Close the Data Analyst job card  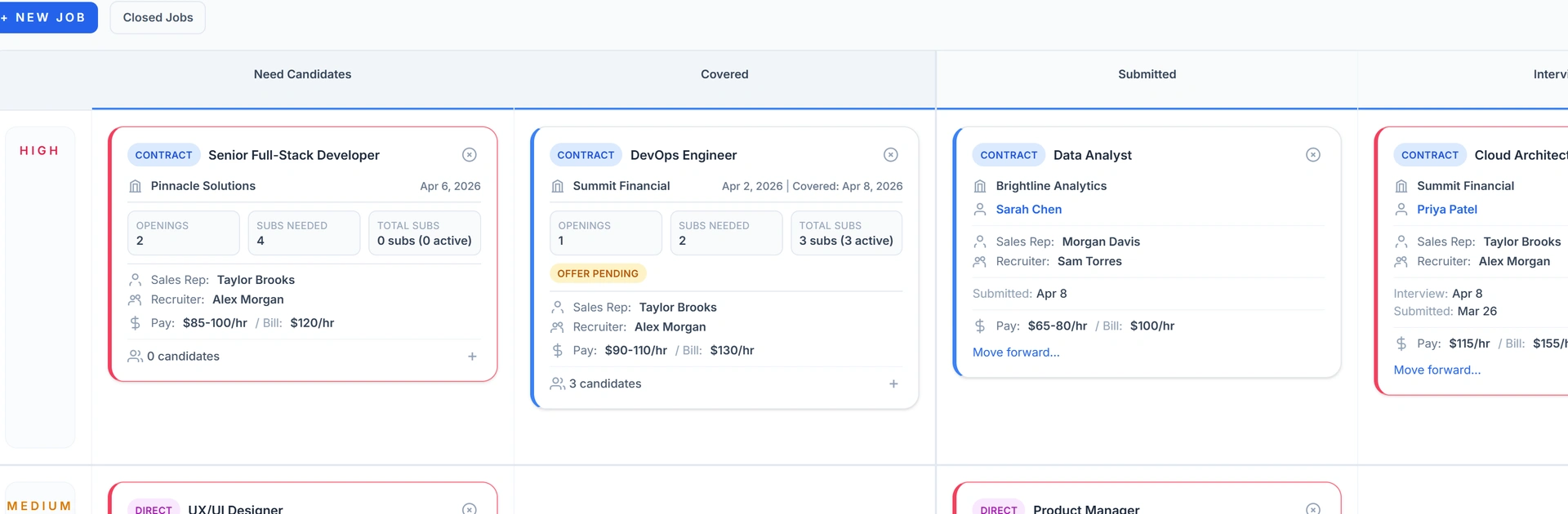(x=1313, y=155)
